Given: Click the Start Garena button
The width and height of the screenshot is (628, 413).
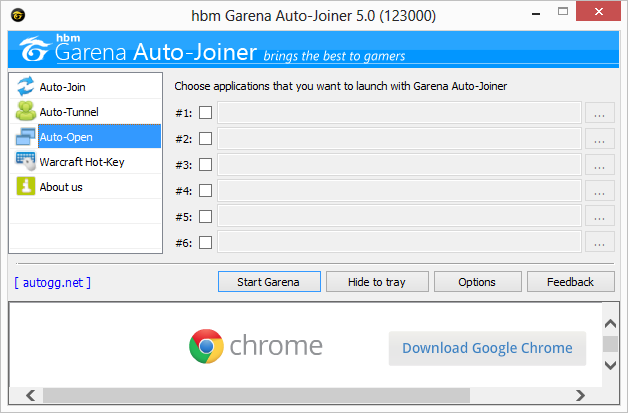Looking at the screenshot, I should (269, 282).
